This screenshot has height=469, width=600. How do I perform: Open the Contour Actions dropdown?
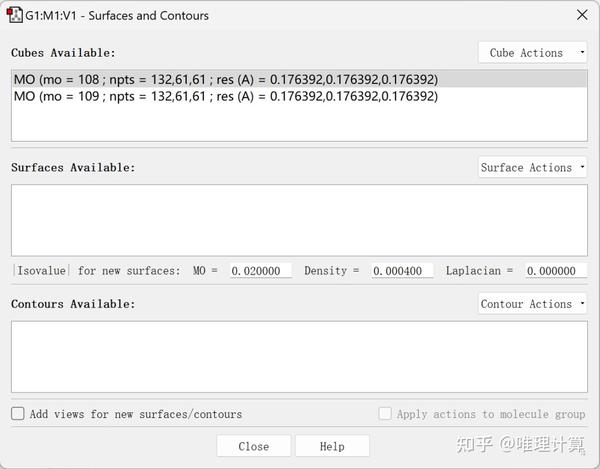(532, 304)
